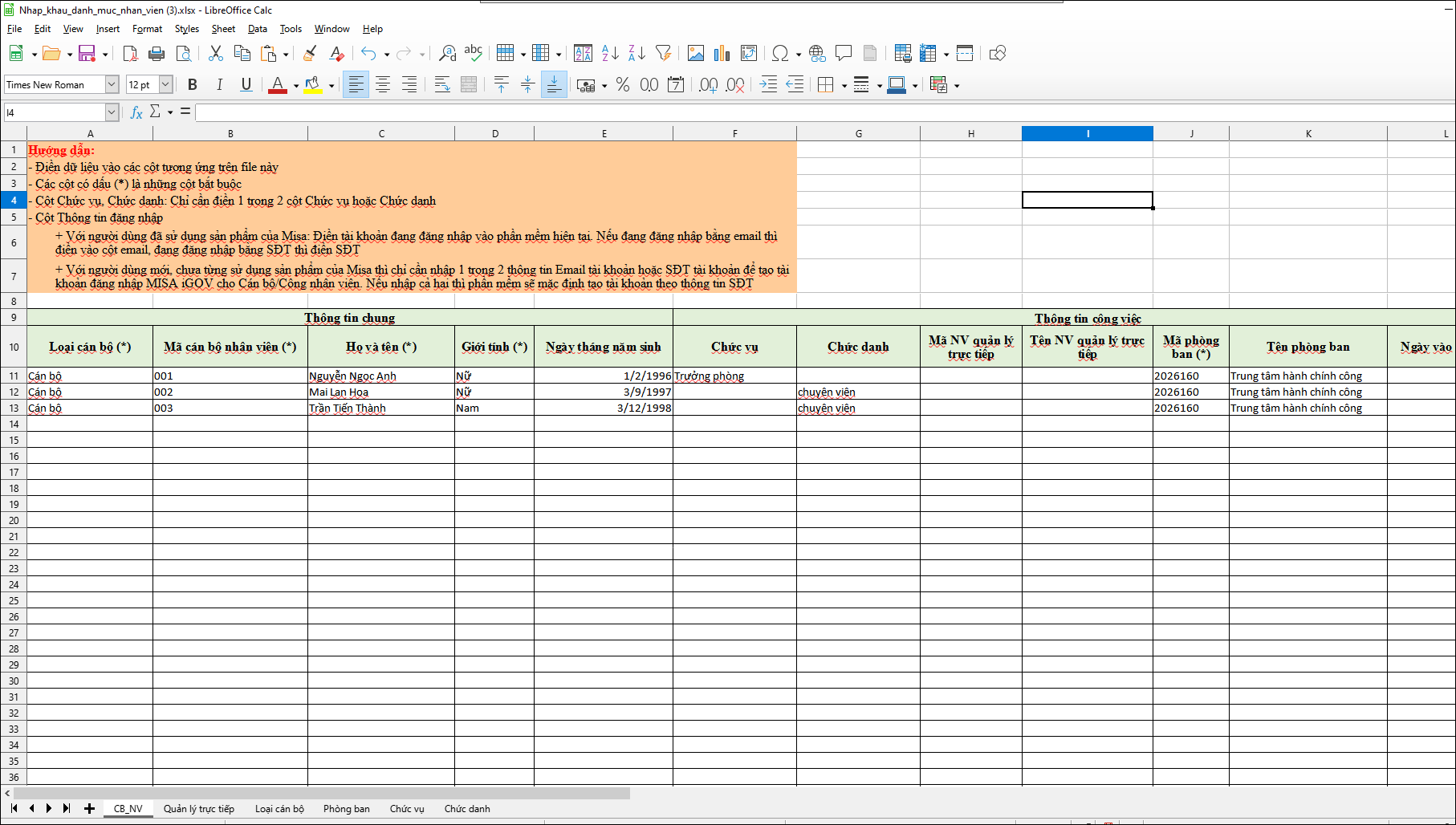
Task: Apply the yellow background color
Action: click(x=313, y=84)
